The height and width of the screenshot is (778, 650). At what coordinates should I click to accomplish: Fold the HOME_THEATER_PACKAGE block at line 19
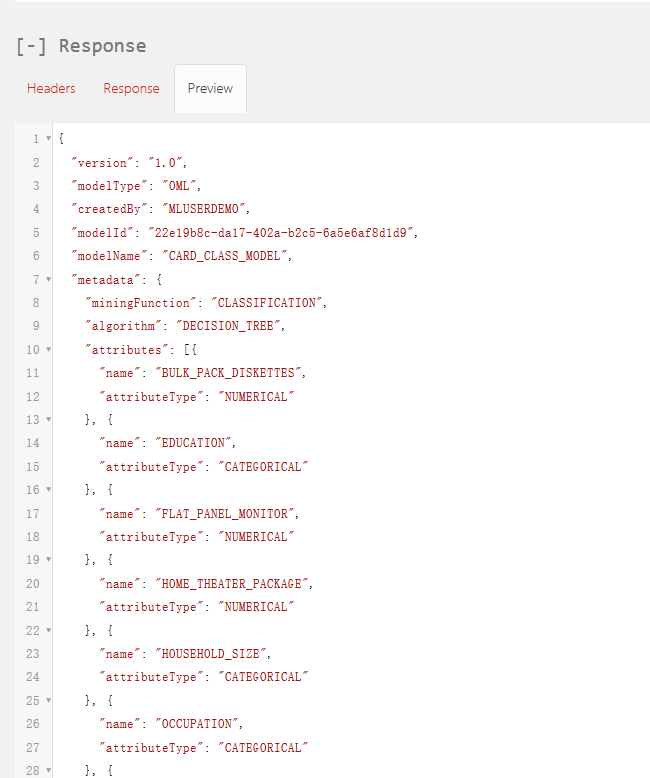[x=49, y=560]
